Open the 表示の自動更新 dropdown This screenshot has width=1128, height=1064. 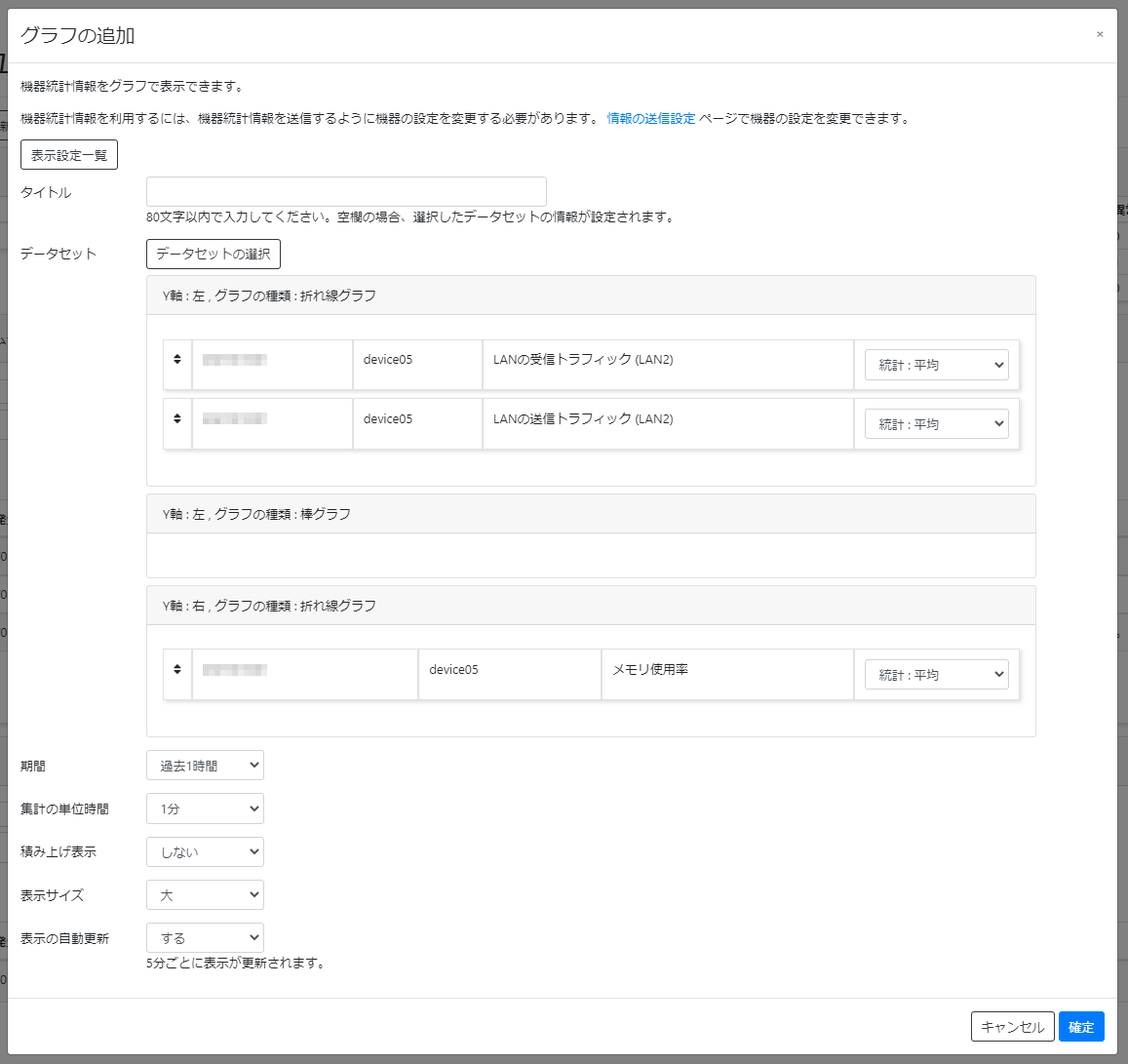(x=205, y=937)
